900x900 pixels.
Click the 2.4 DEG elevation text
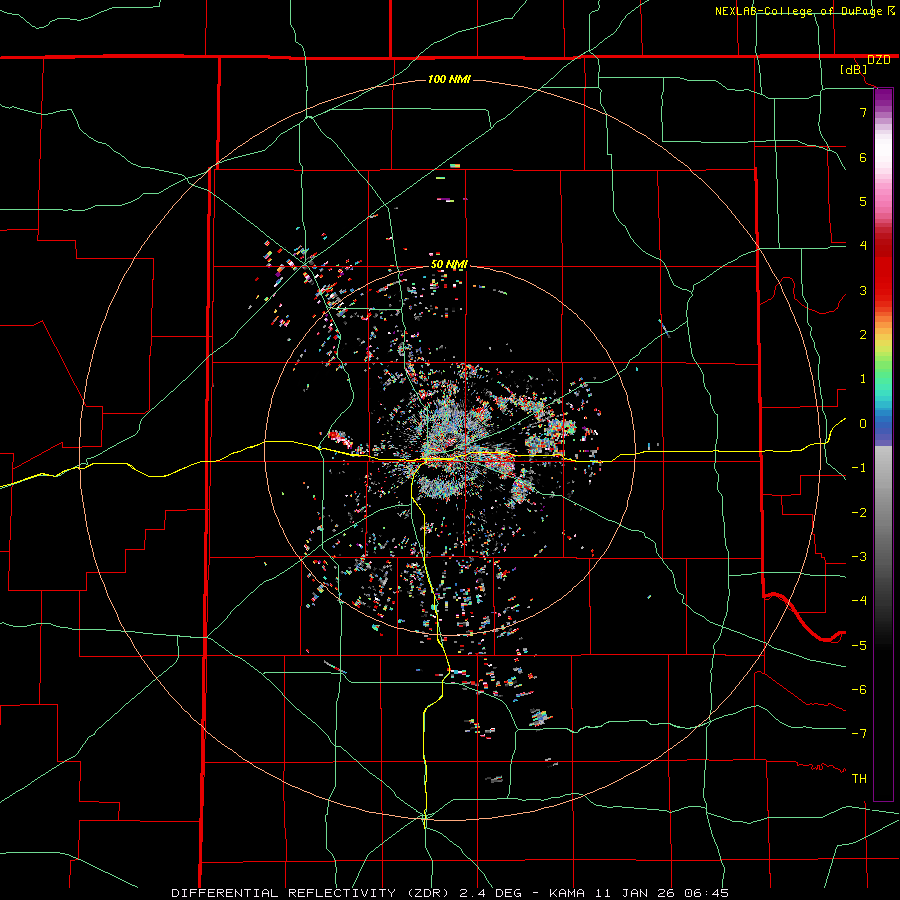coord(490,893)
